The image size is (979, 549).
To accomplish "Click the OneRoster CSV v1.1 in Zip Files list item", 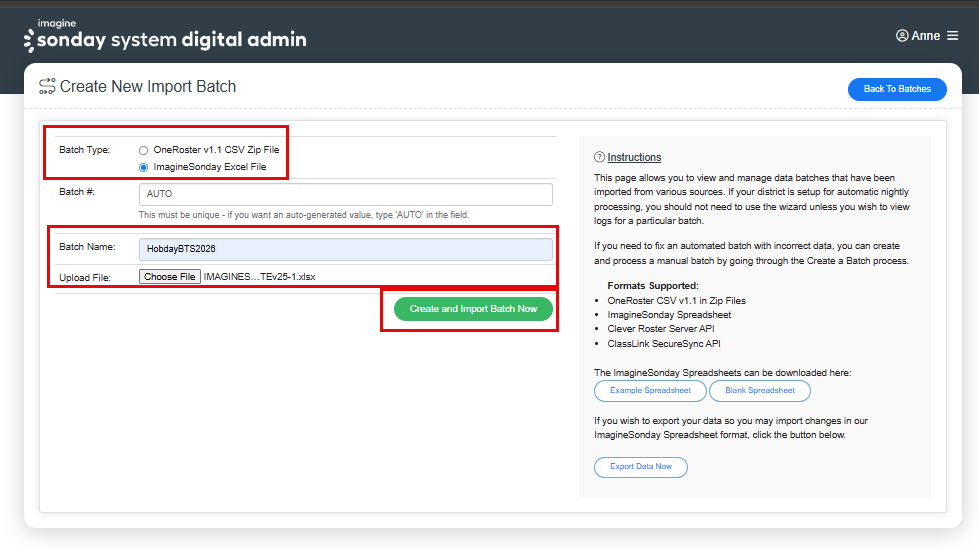I will [676, 300].
